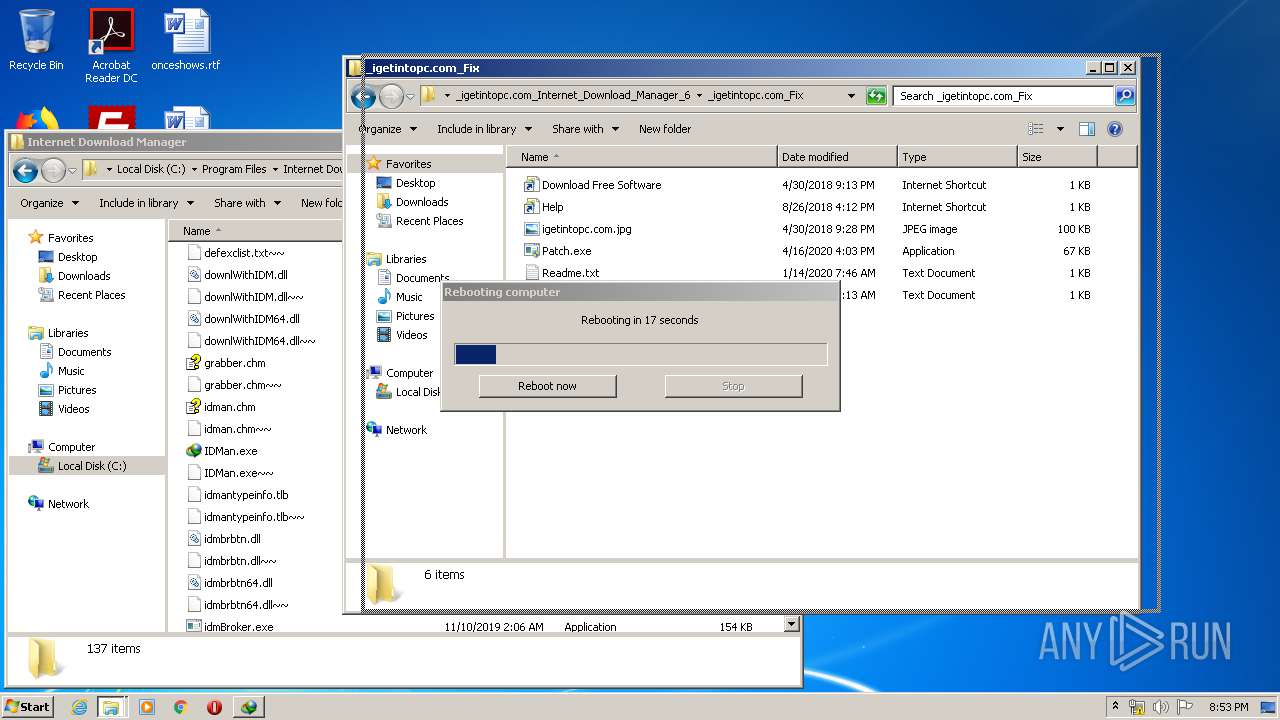Open Share with dropdown in Fix window
Viewport: 1280px width, 720px height.
[585, 129]
